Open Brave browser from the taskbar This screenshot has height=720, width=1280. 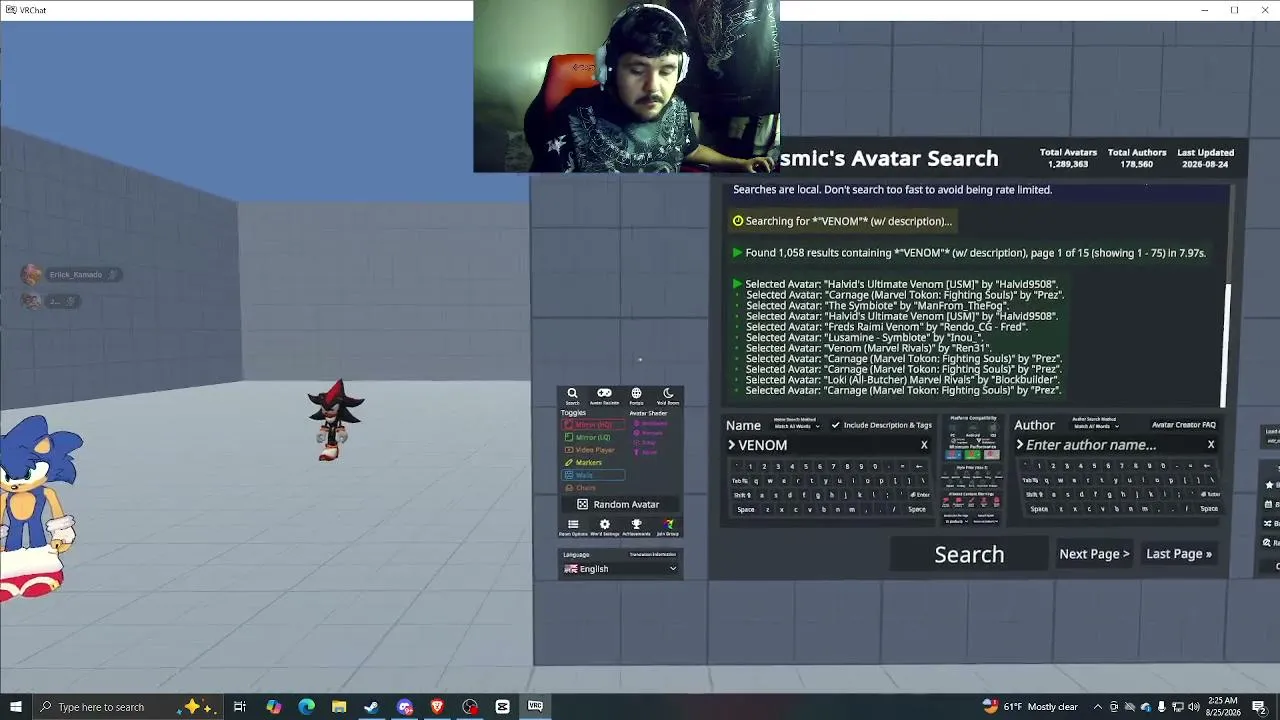(x=437, y=707)
